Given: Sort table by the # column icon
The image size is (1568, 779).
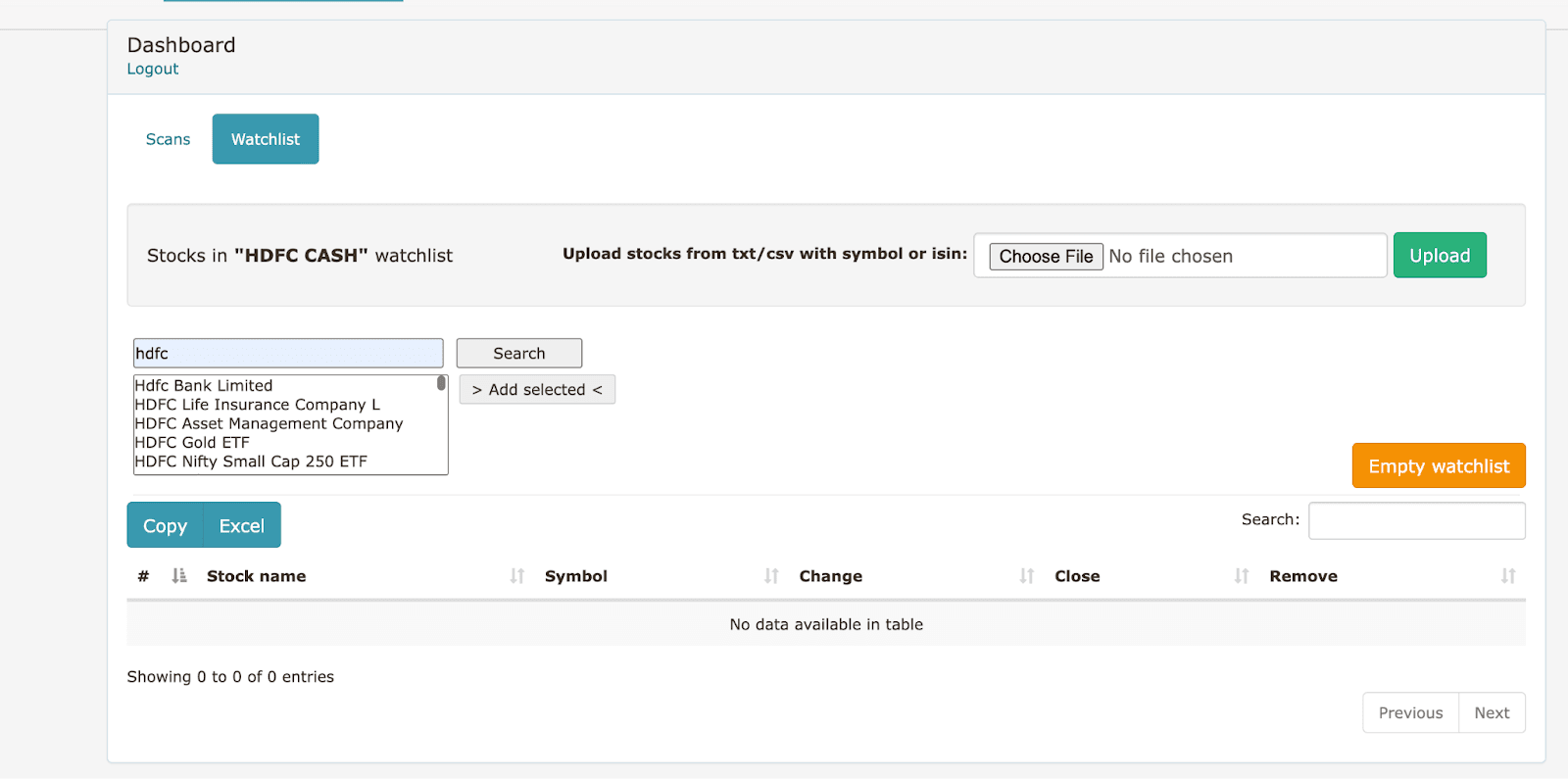Looking at the screenshot, I should 178,576.
